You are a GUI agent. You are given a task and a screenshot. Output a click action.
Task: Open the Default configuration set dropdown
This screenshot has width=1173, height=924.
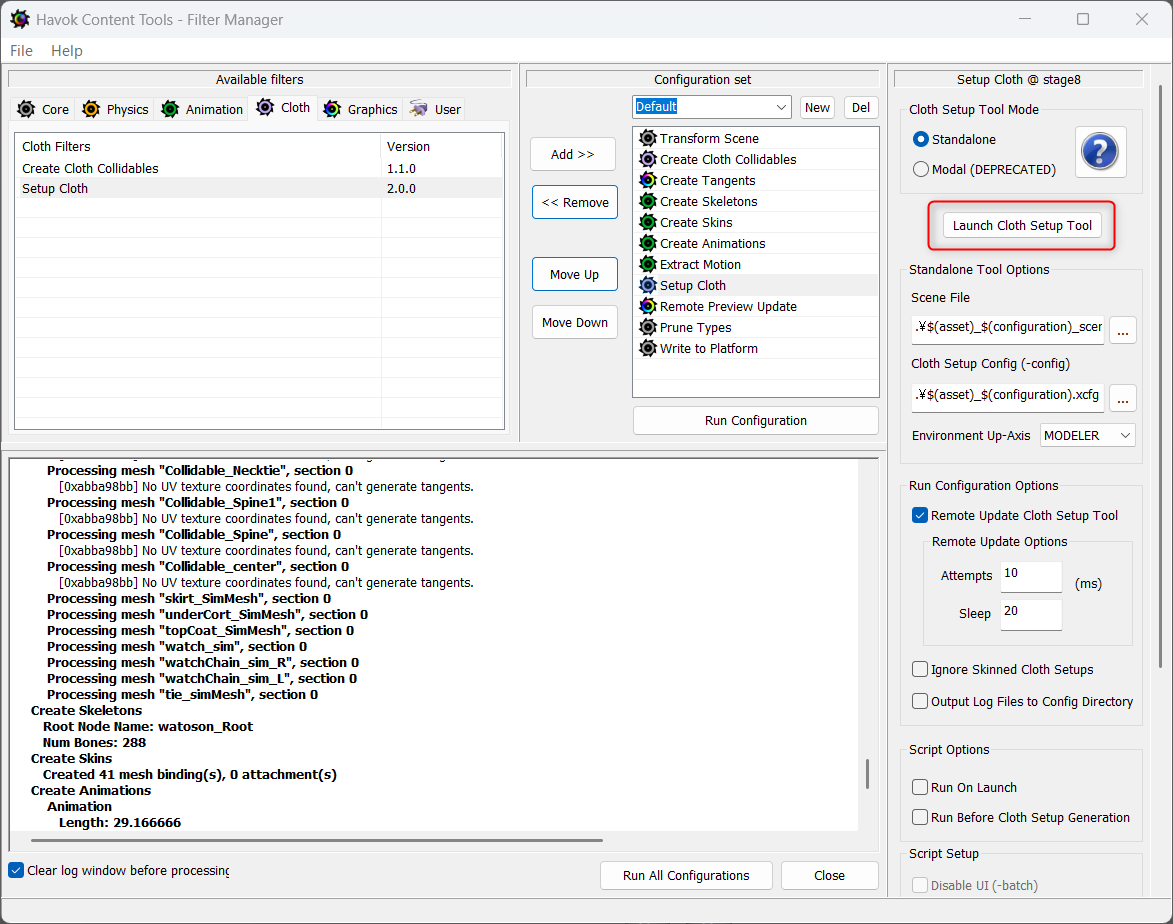tap(711, 107)
